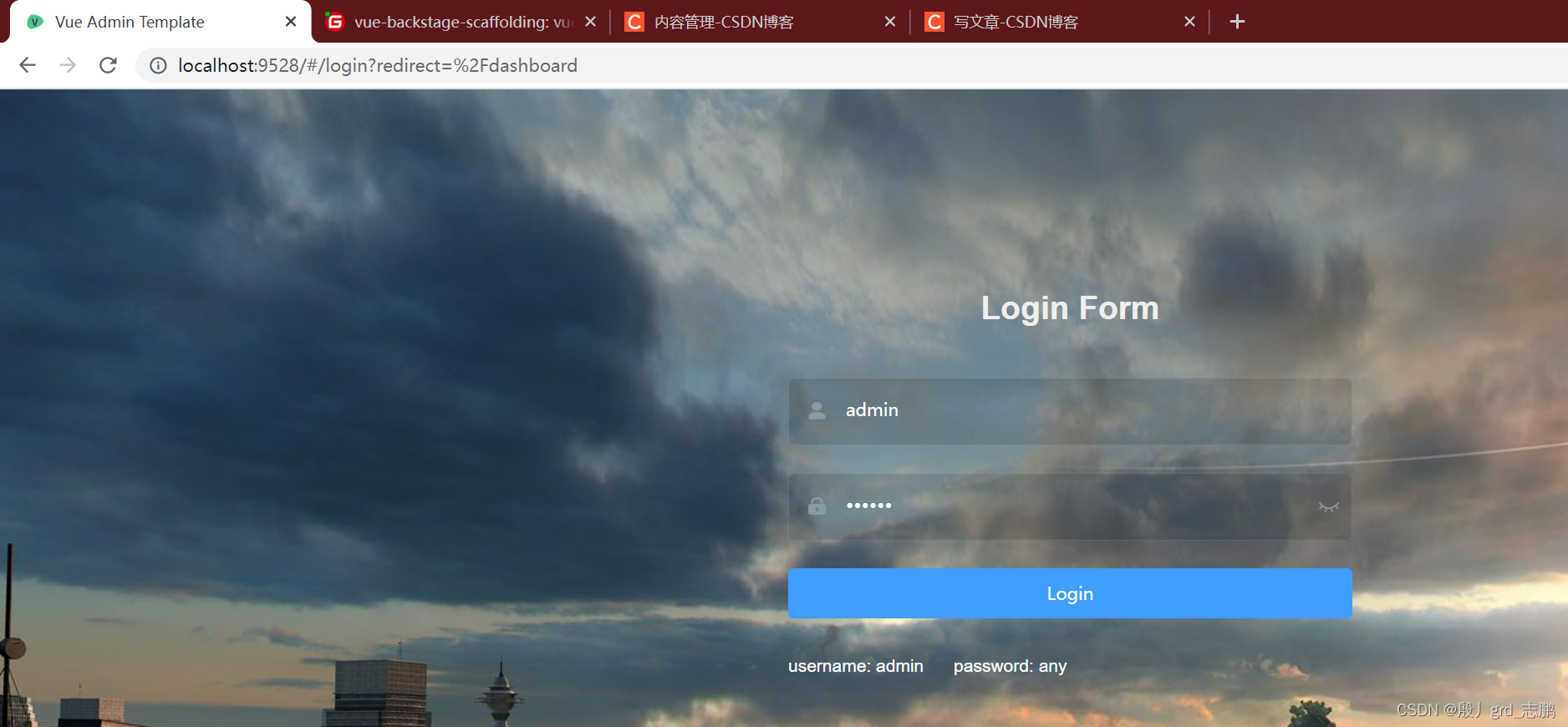Toggle password visibility eye icon
Image resolution: width=1568 pixels, height=727 pixels.
1329,506
